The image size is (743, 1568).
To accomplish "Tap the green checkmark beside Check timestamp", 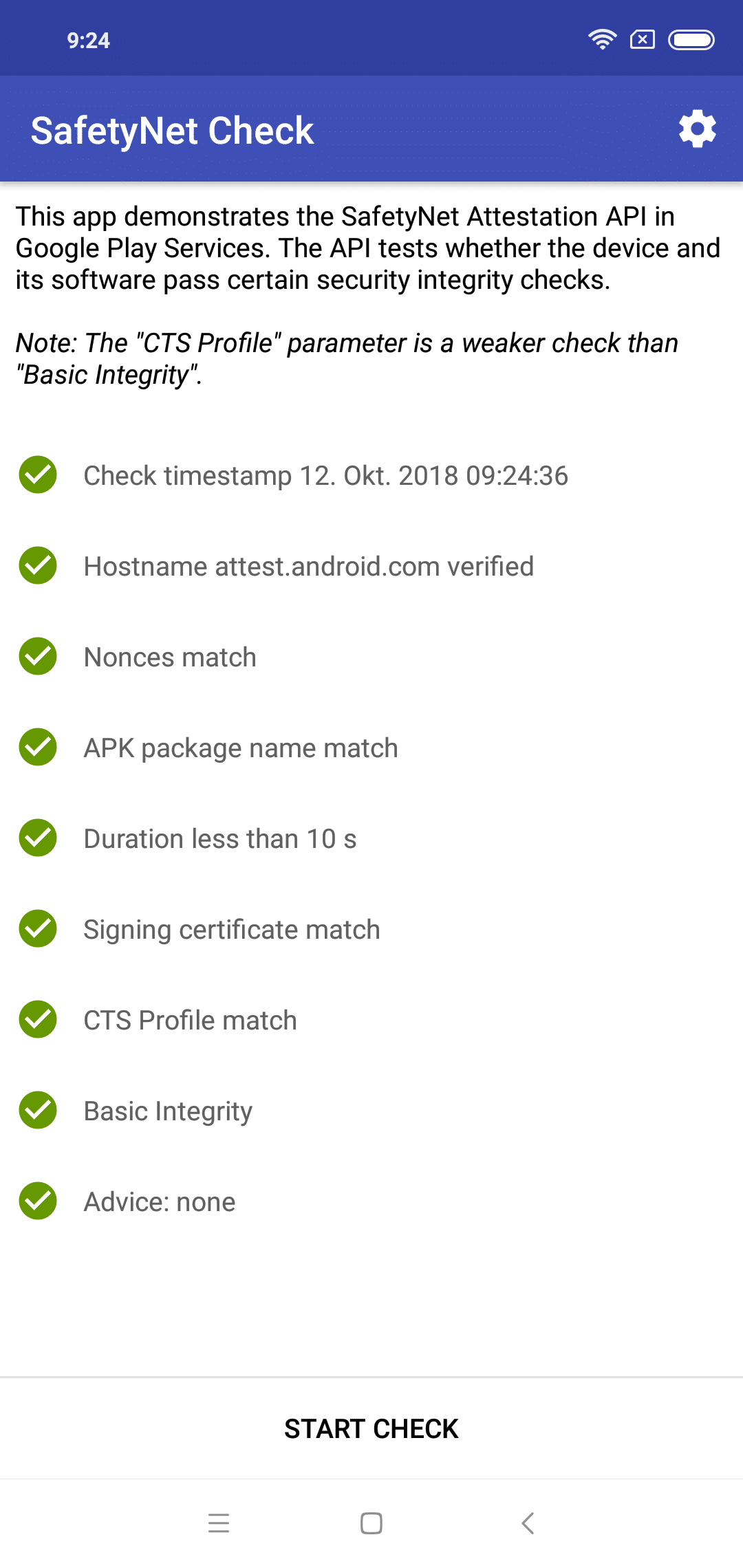I will [38, 475].
